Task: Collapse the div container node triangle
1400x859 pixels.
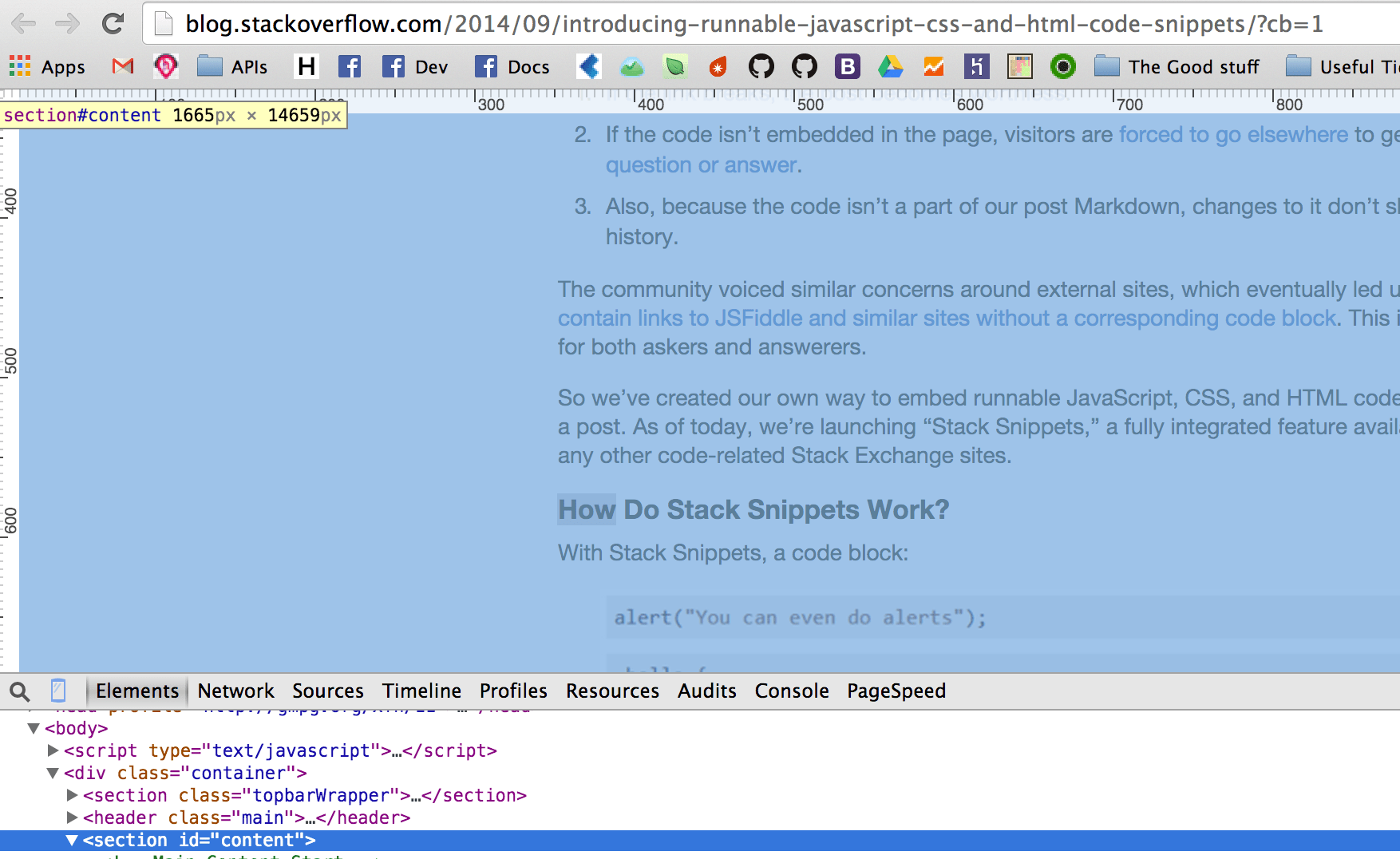Action: (x=53, y=773)
